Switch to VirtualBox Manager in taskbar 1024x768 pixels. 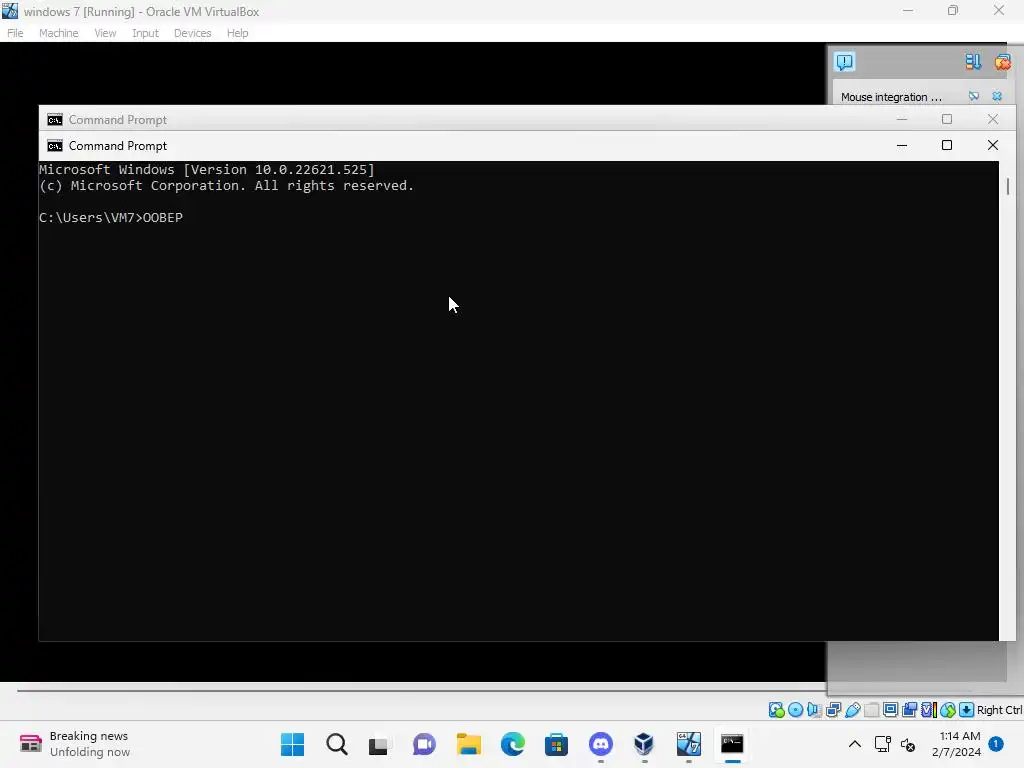click(x=644, y=744)
